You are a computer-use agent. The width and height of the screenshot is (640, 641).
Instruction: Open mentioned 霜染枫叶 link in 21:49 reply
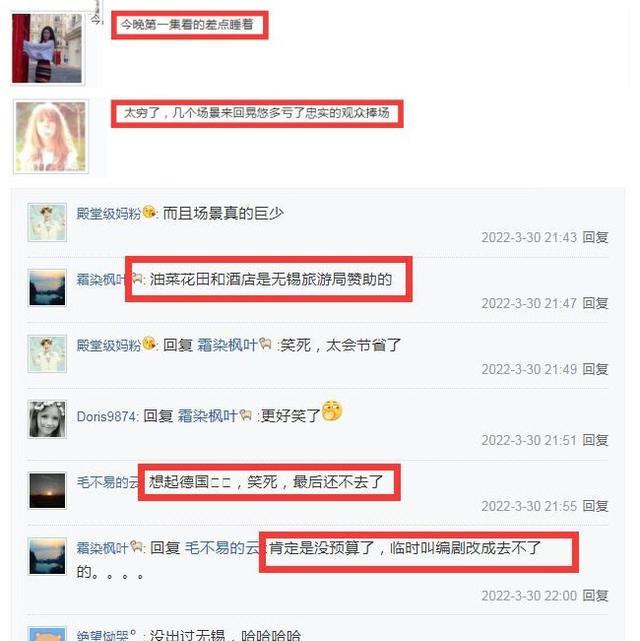[x=227, y=345]
